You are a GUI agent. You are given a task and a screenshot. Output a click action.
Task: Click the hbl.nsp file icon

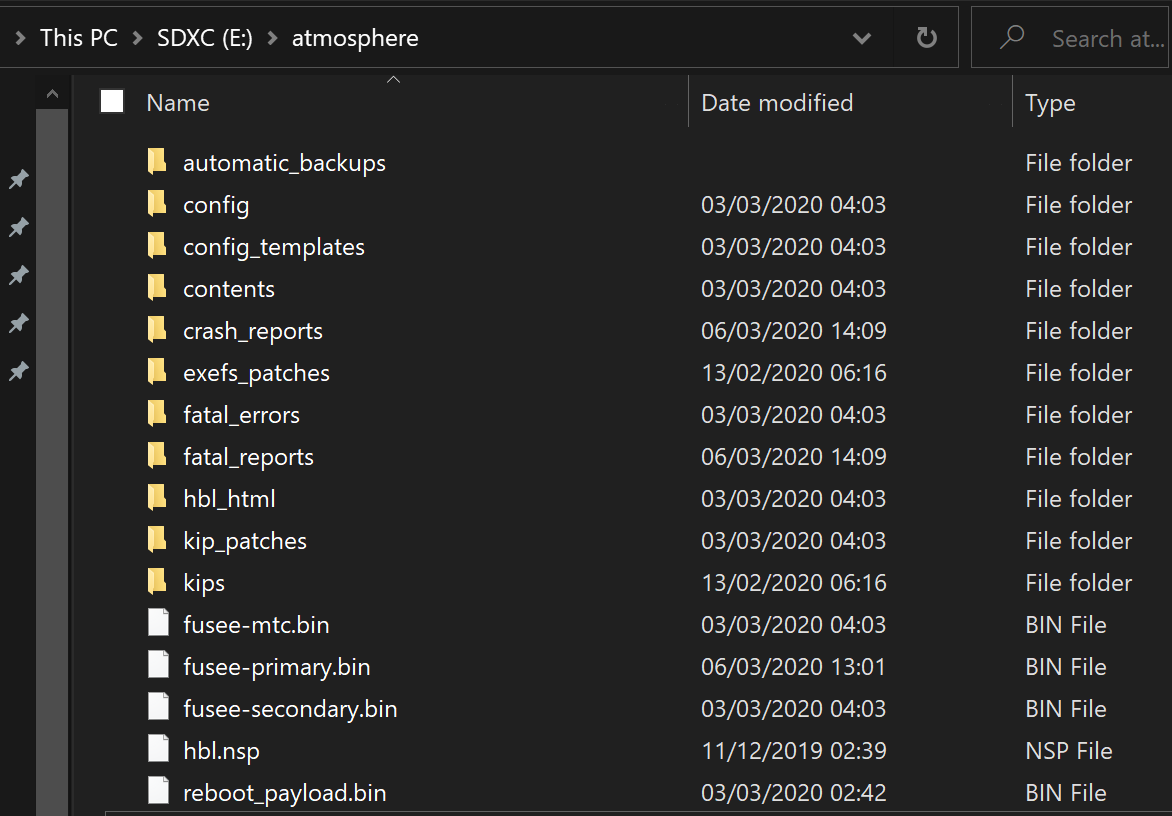(158, 750)
